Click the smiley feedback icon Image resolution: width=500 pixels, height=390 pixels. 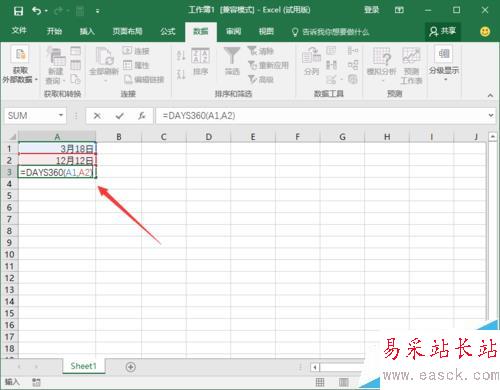point(485,31)
